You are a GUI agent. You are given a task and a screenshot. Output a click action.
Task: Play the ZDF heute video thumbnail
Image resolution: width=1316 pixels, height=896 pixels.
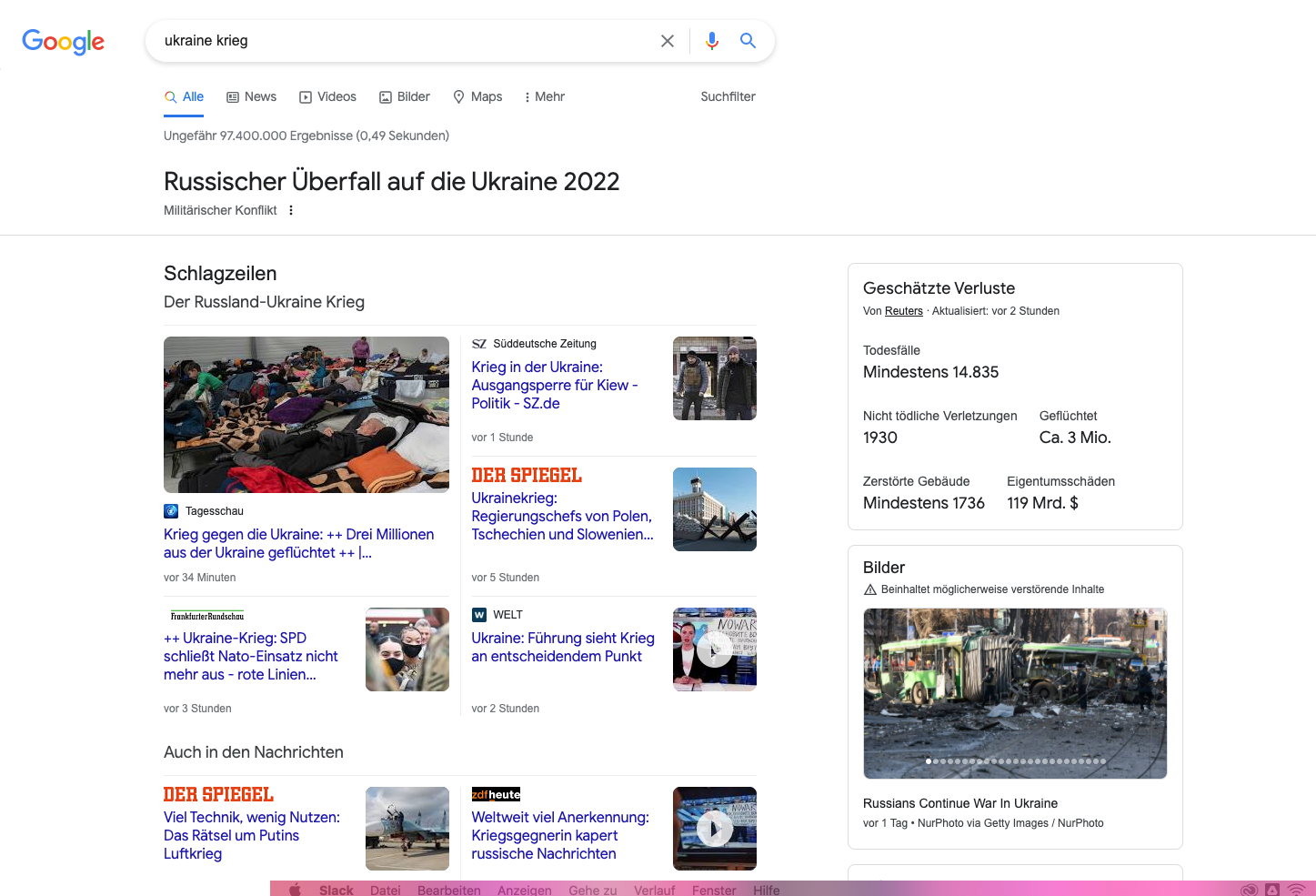(x=715, y=829)
